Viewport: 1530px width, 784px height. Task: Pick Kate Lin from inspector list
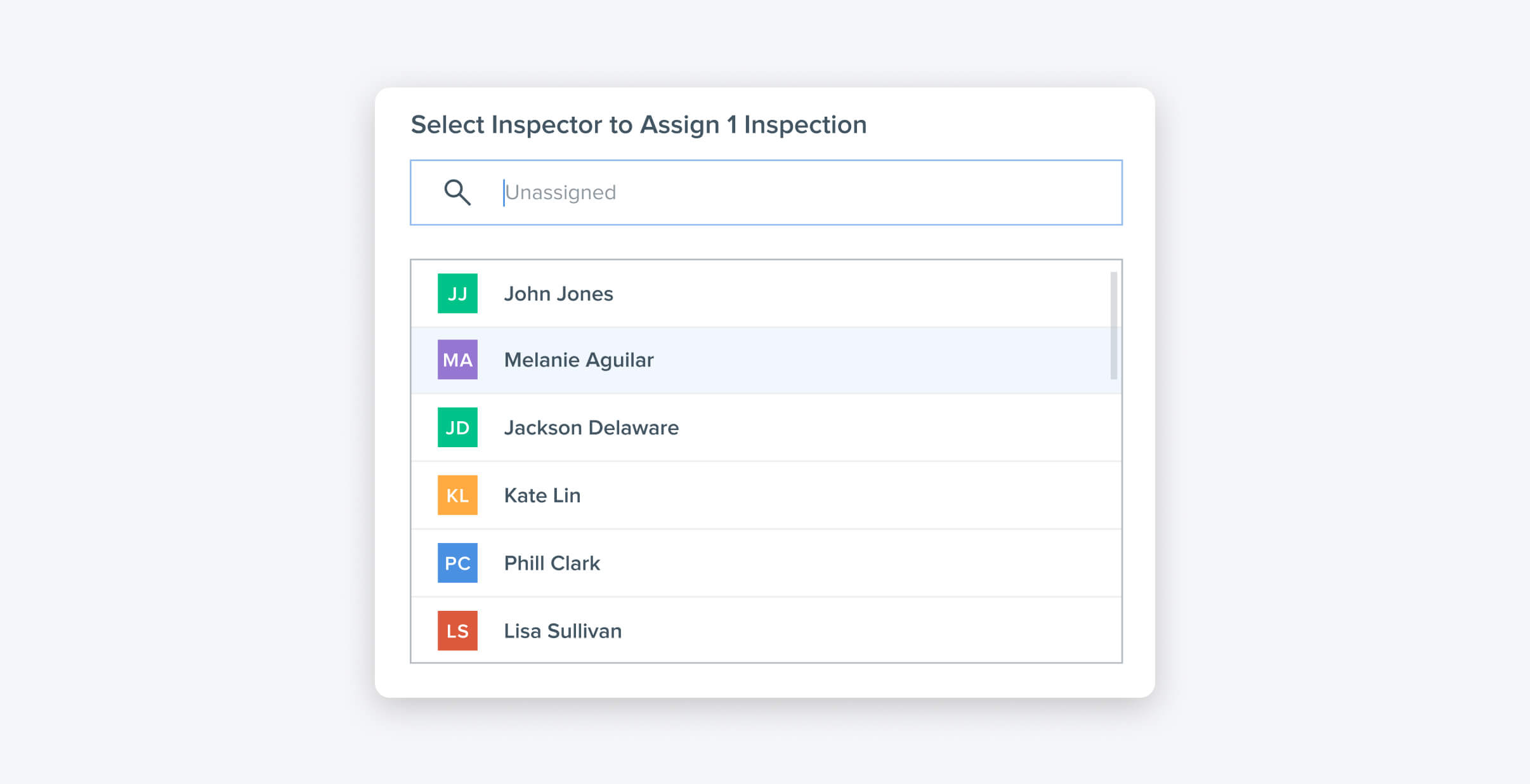click(542, 495)
